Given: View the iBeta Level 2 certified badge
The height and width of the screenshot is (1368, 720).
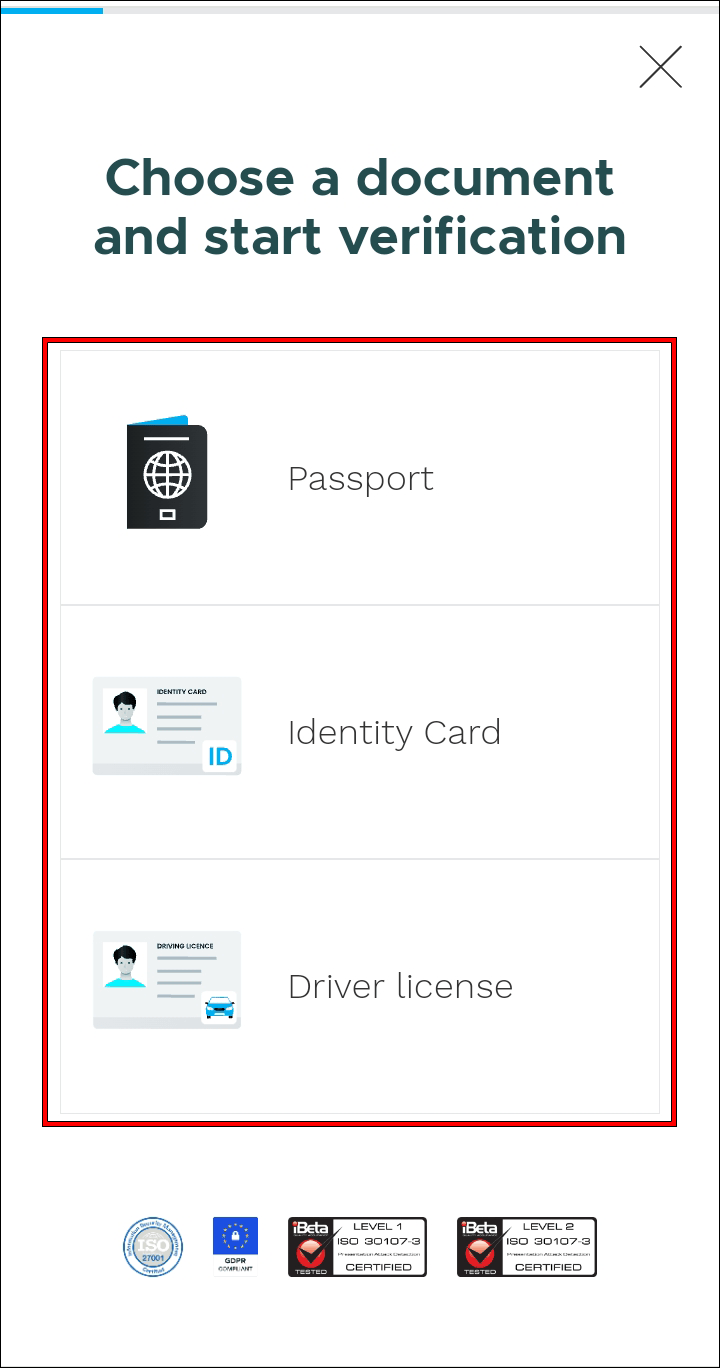Looking at the screenshot, I should [x=527, y=1247].
